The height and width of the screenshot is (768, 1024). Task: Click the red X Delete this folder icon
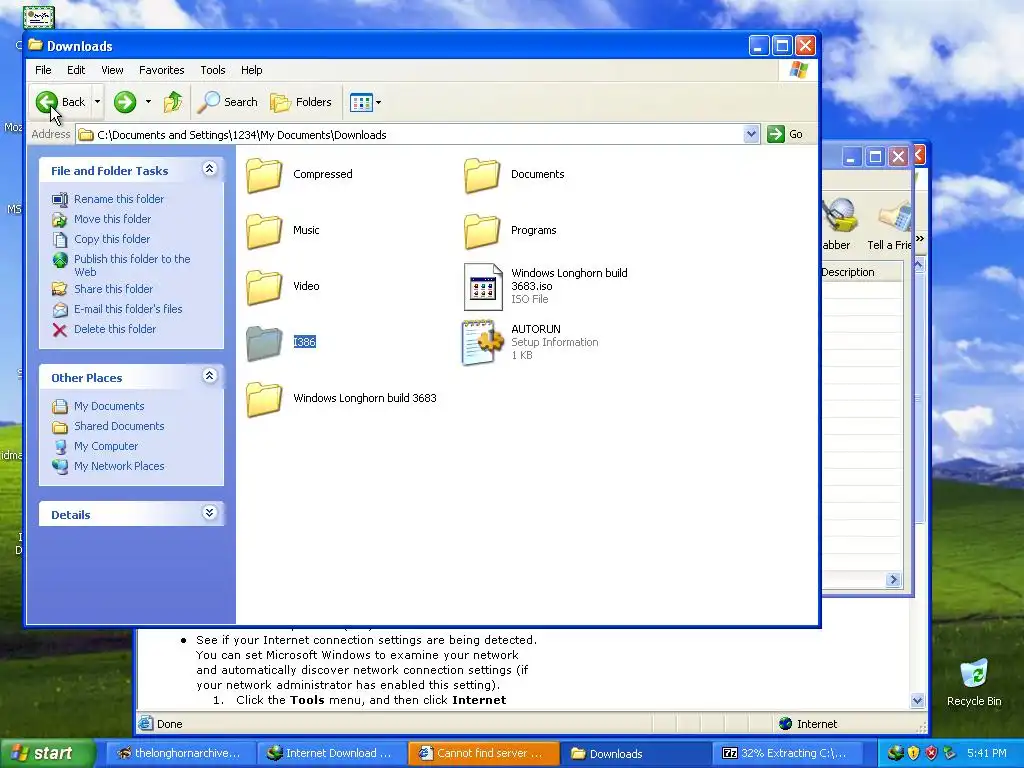coord(59,330)
